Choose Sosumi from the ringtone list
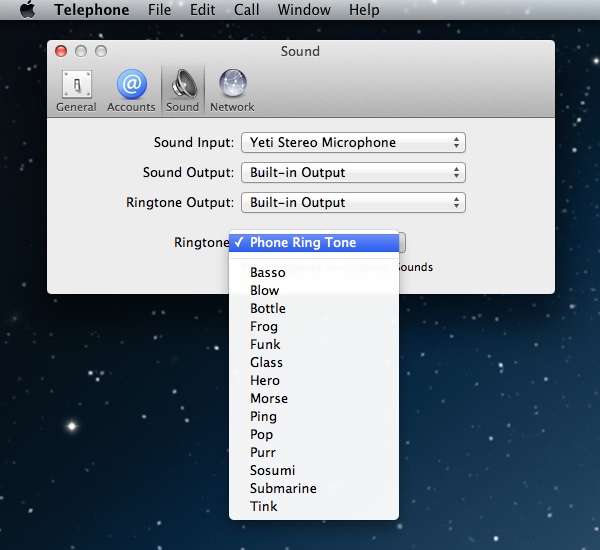 (x=314, y=470)
